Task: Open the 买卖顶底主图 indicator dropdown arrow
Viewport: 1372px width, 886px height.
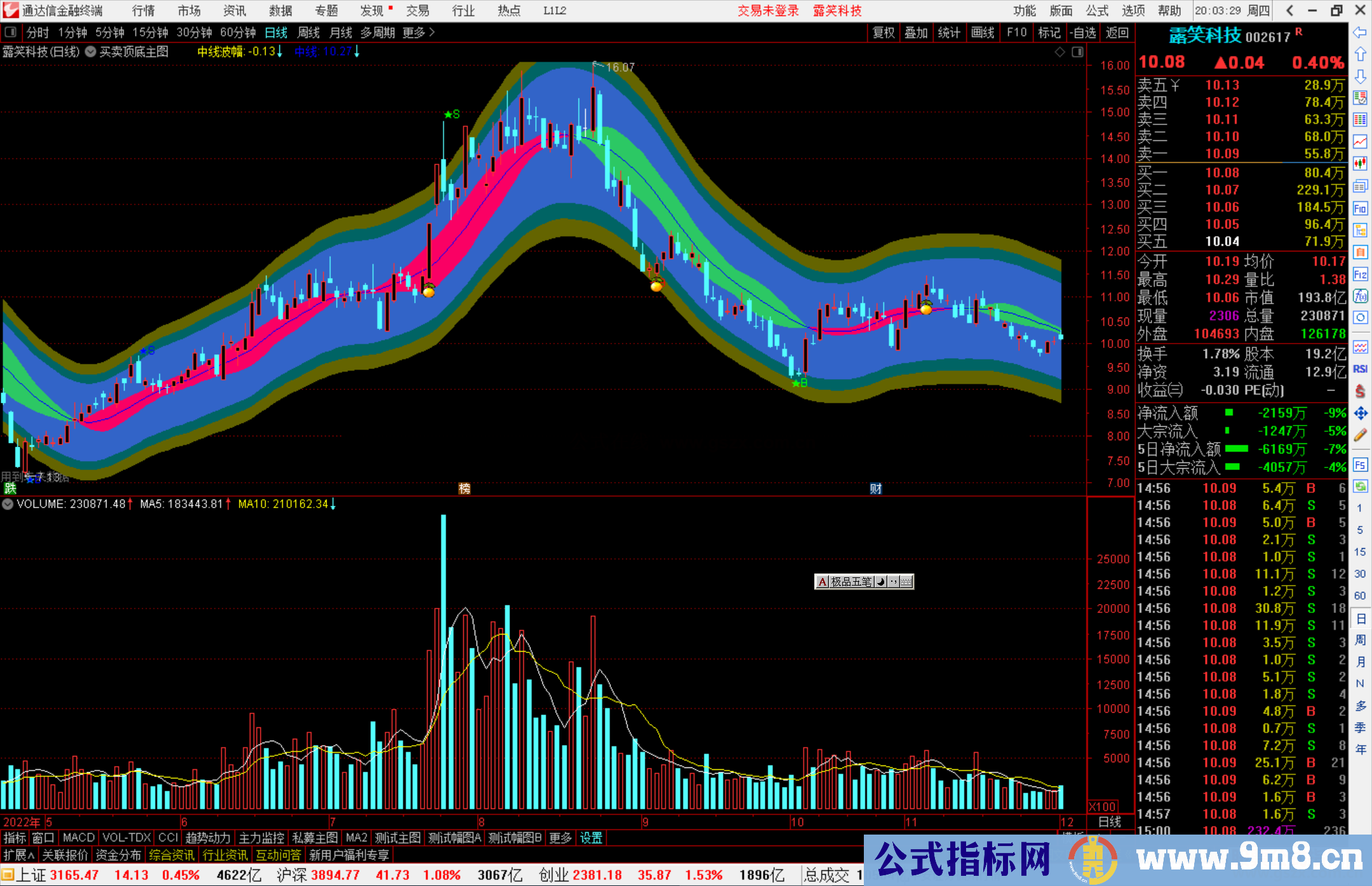Action: click(91, 52)
